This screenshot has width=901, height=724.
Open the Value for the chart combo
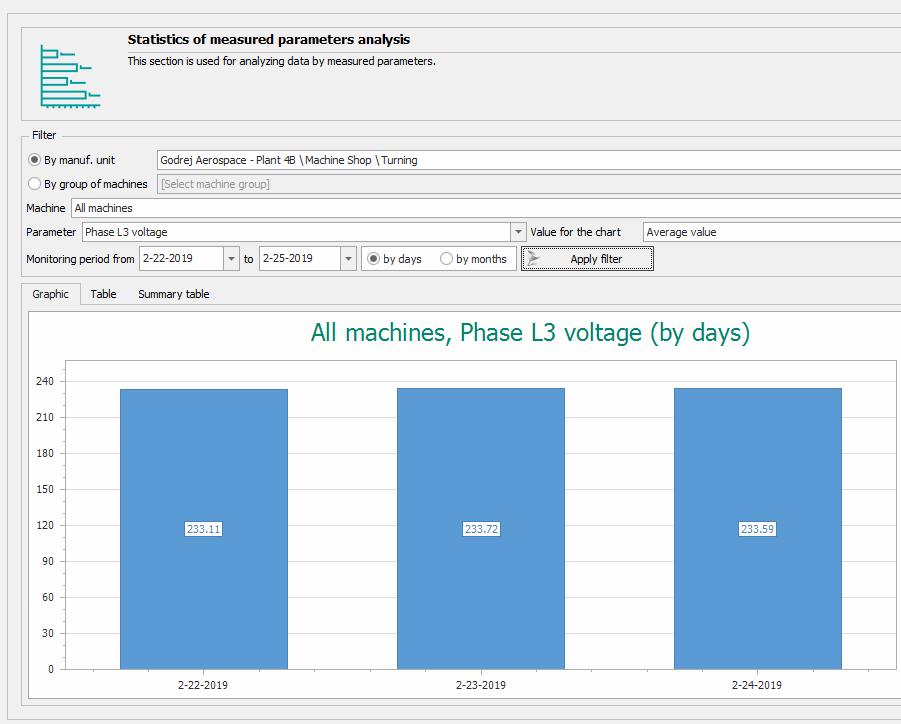(772, 232)
